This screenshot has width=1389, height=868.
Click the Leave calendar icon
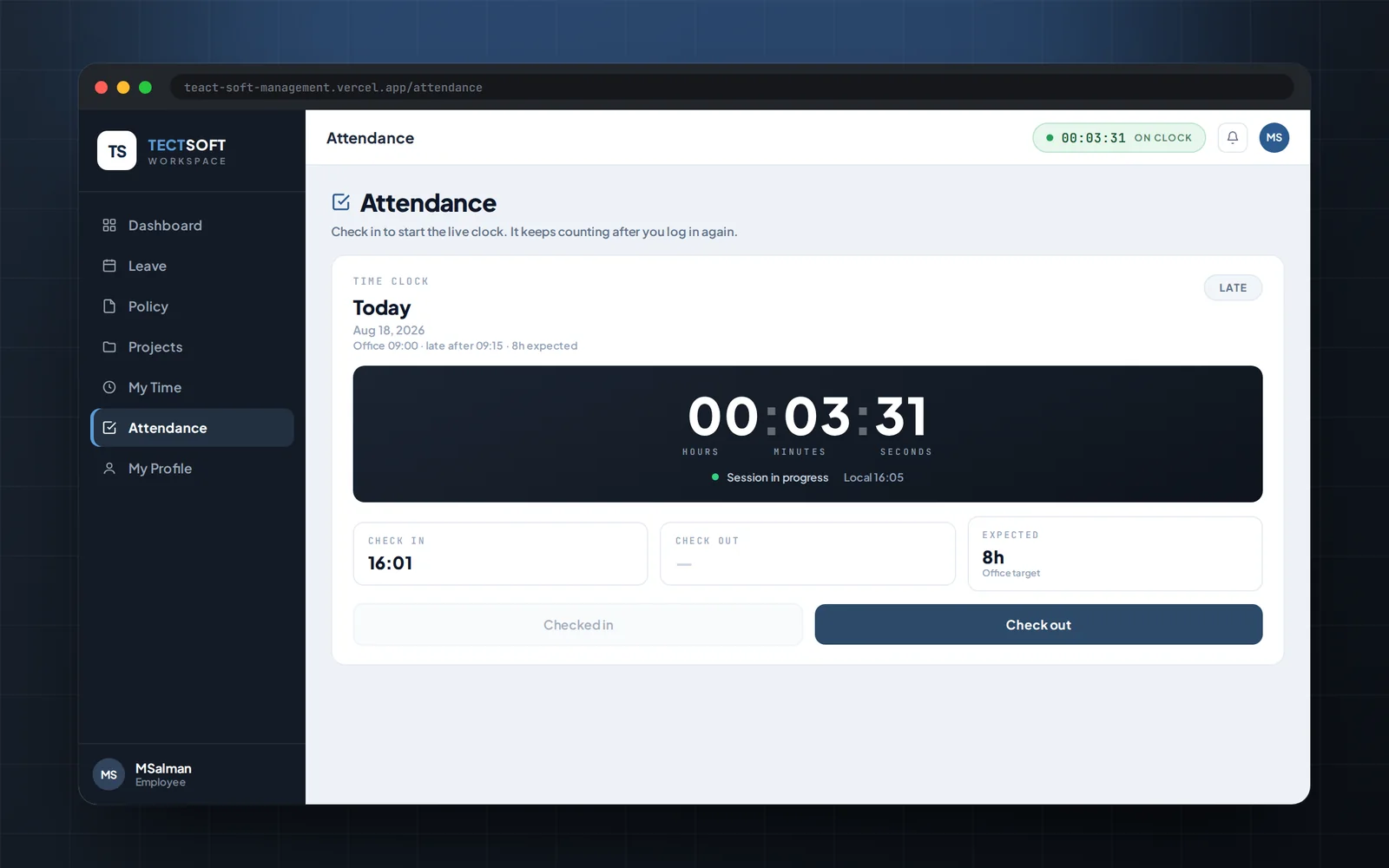click(109, 266)
